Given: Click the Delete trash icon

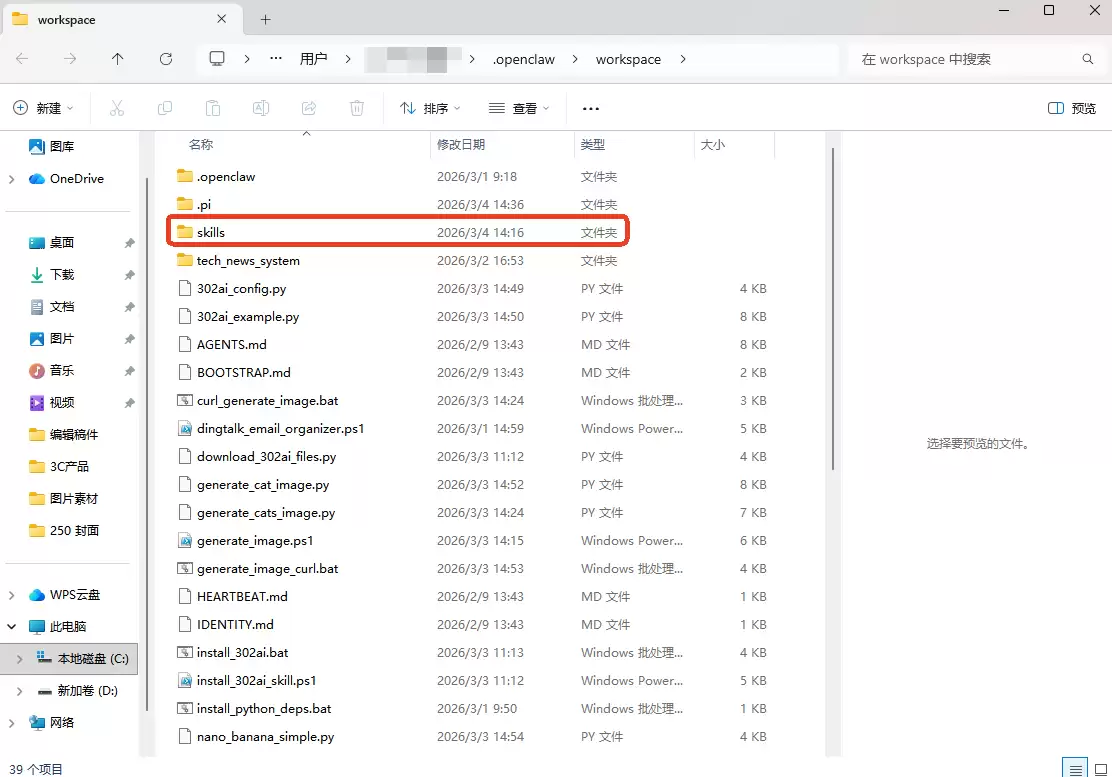Looking at the screenshot, I should click(x=357, y=108).
